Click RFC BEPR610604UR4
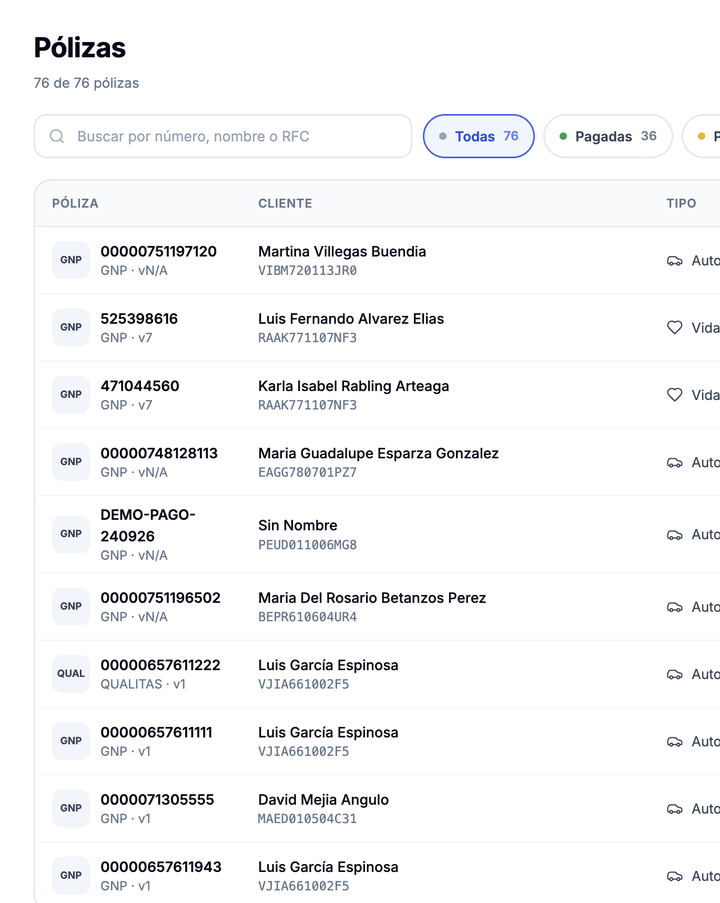 pos(308,617)
